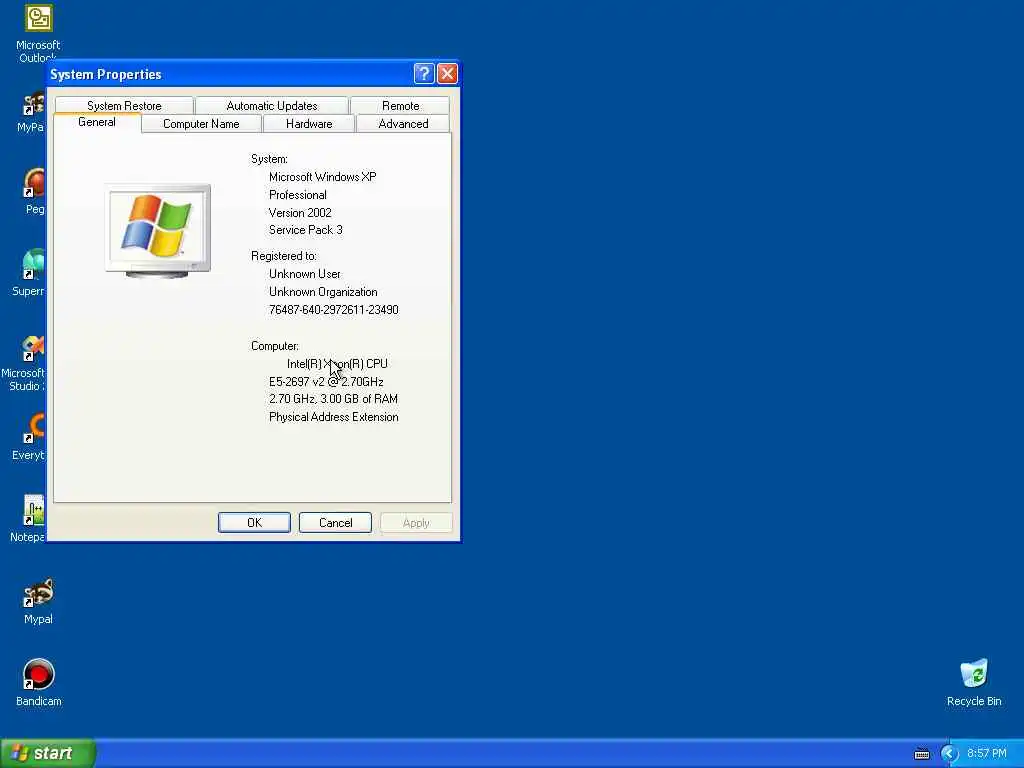Screen dimensions: 1024x768
Task: Click the 8:57 PM taskbar clock
Action: (987, 754)
